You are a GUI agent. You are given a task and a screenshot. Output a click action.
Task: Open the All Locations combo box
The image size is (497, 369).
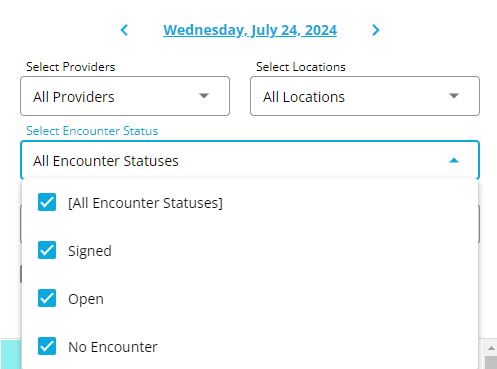click(365, 96)
